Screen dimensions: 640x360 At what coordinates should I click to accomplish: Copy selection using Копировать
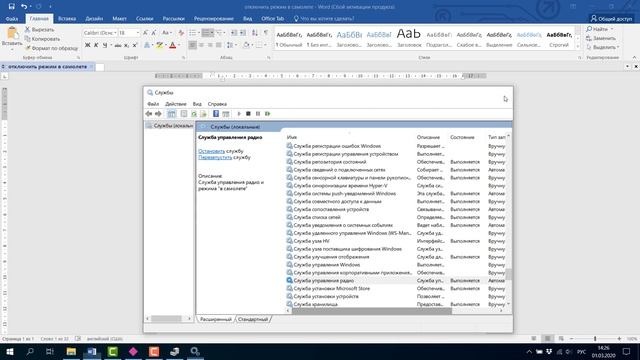[x=42, y=39]
